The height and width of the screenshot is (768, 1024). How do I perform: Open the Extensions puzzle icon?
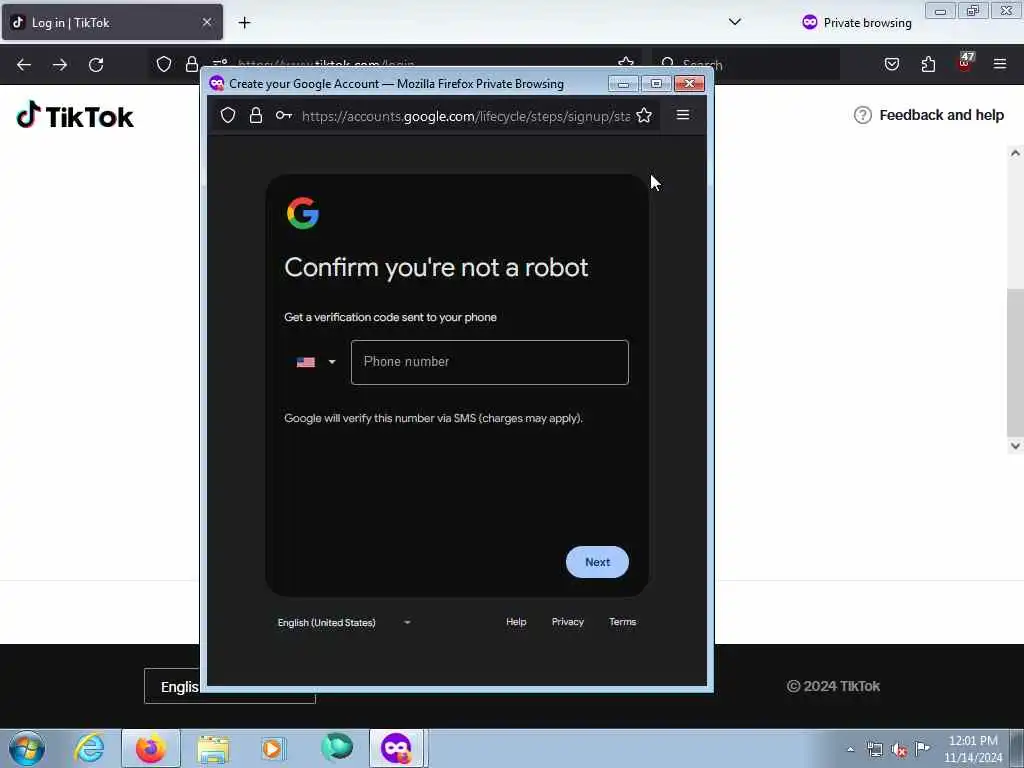928,64
